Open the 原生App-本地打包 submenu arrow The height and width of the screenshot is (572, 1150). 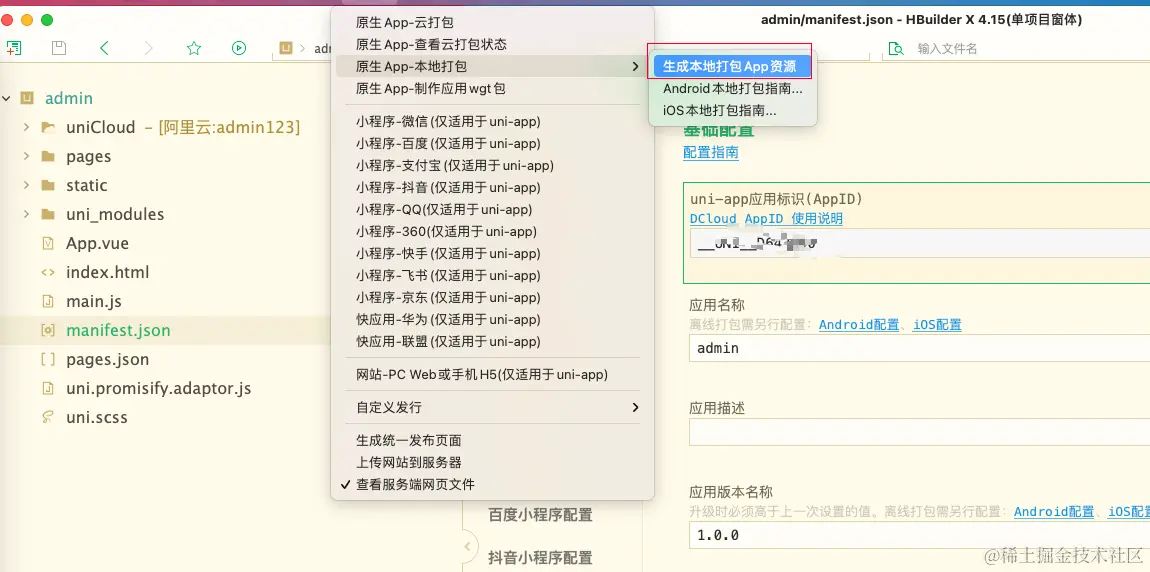pos(634,67)
